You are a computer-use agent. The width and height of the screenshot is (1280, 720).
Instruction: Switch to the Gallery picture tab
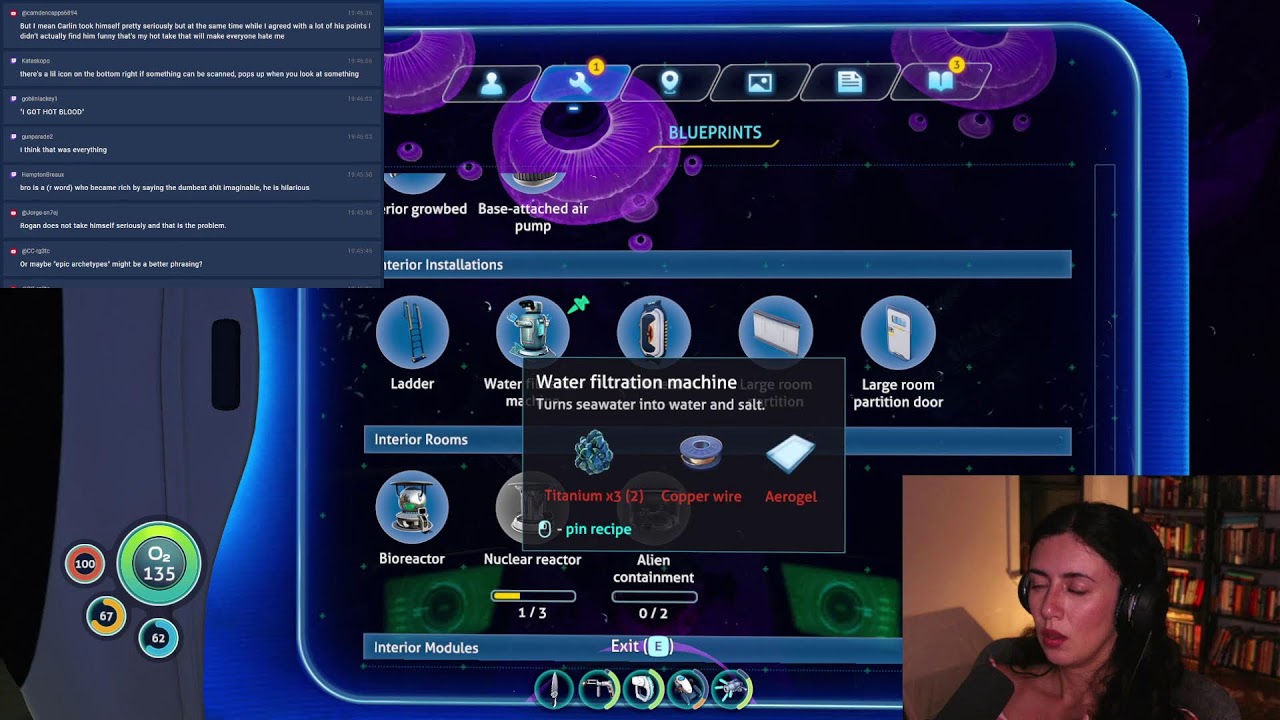pos(760,83)
